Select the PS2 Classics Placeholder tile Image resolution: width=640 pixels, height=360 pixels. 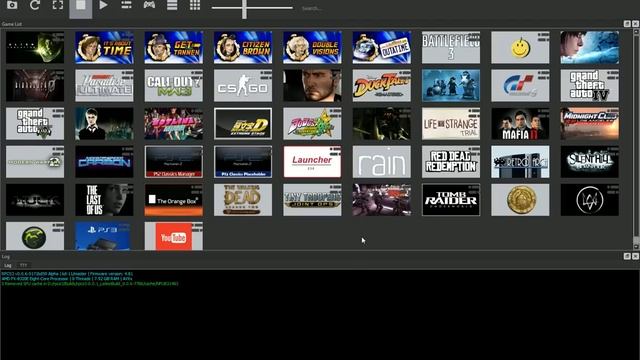pyautogui.click(x=243, y=162)
